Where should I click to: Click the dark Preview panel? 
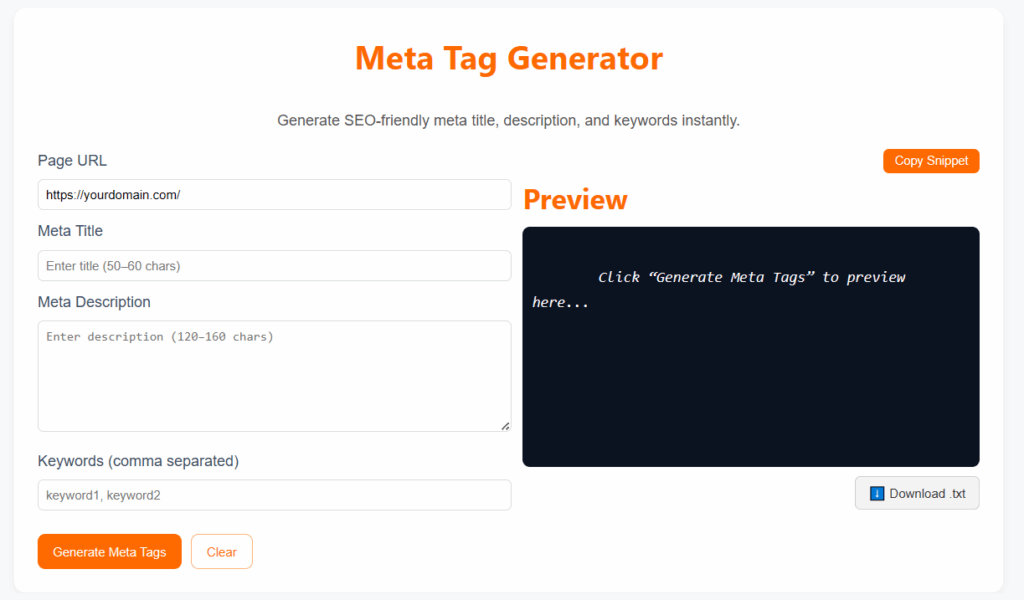(750, 400)
